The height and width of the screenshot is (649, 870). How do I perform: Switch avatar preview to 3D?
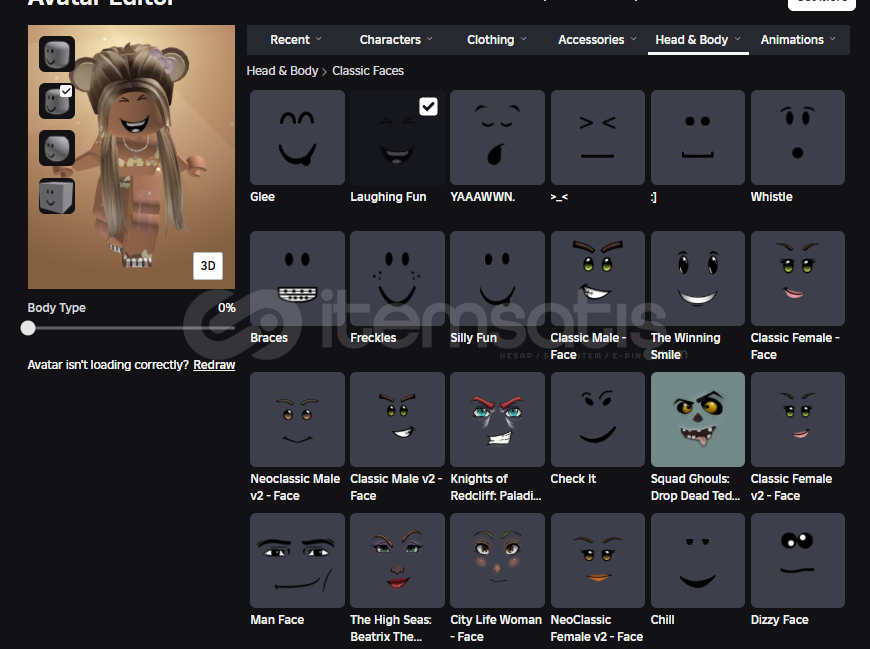point(208,266)
